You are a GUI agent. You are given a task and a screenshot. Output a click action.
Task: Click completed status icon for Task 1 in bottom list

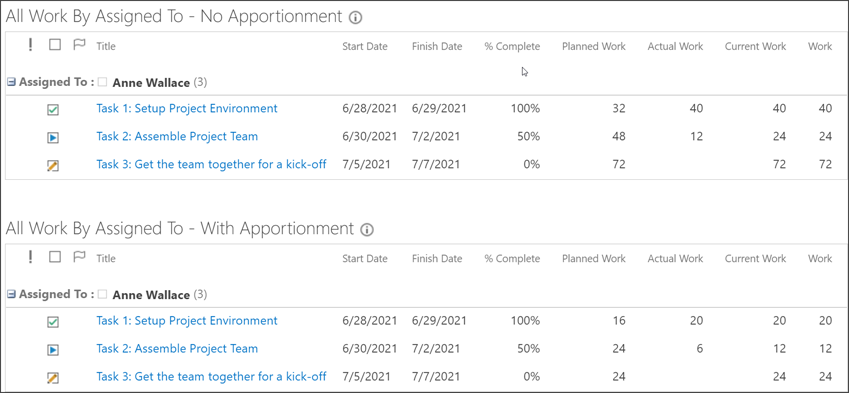53,322
